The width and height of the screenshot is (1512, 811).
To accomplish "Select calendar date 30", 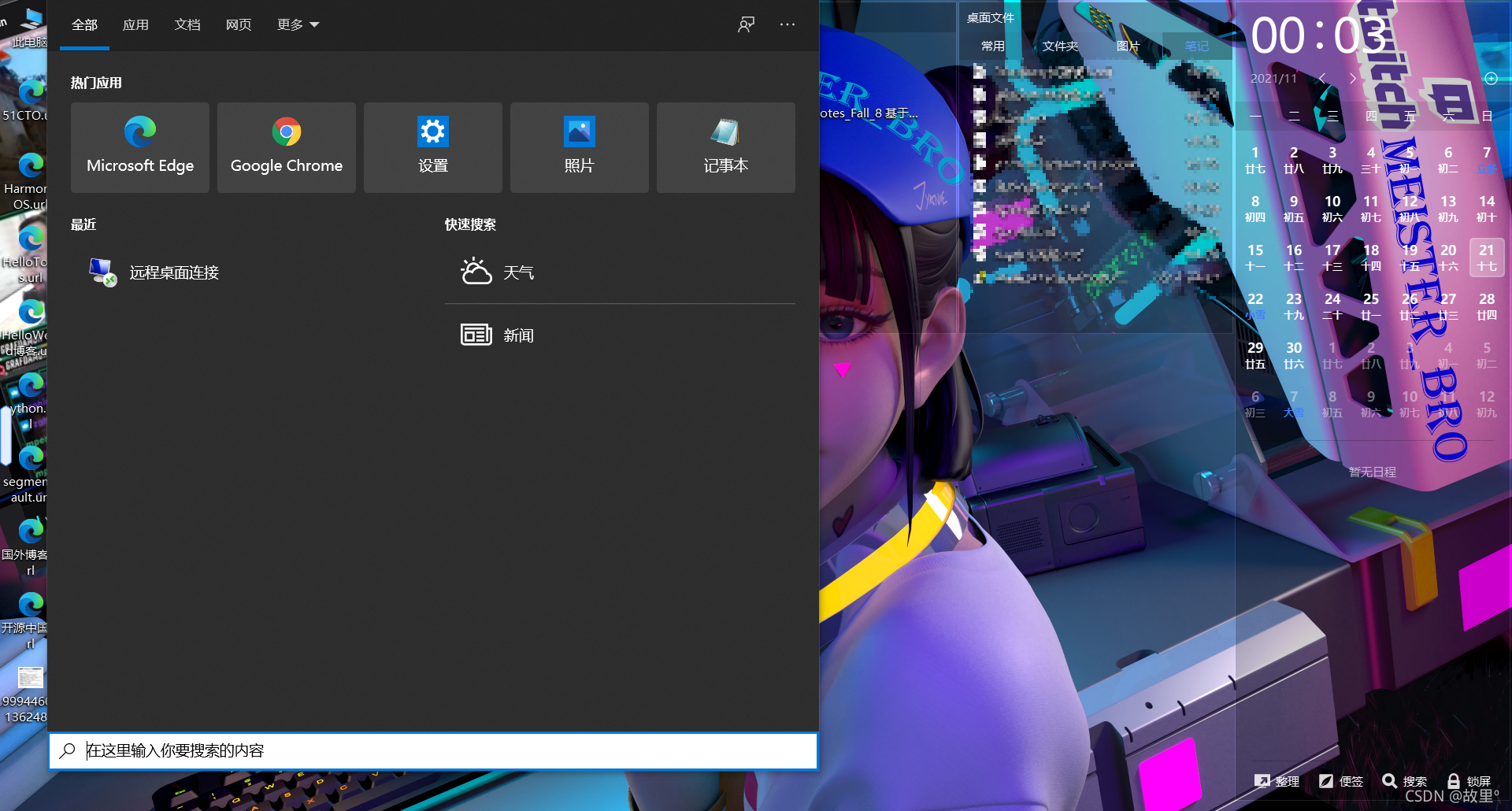I will 1294,355.
